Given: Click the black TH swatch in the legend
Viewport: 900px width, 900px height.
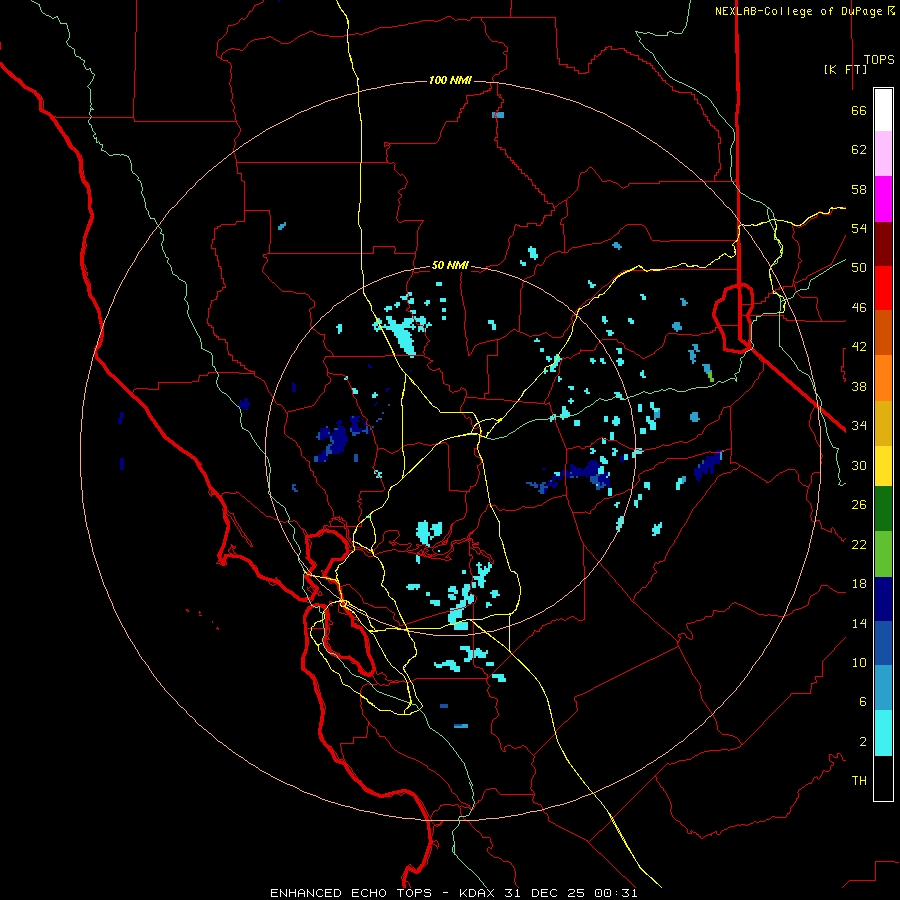Looking at the screenshot, I should click(883, 778).
